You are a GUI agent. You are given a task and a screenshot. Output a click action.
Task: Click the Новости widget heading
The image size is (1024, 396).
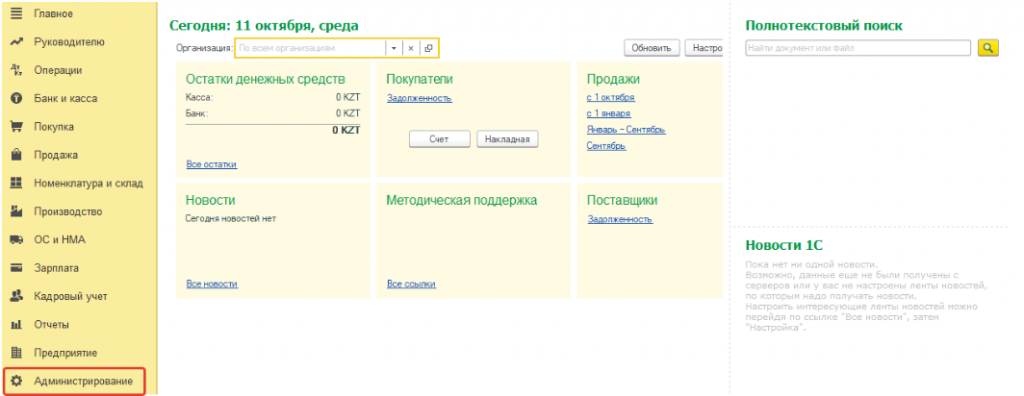[210, 200]
